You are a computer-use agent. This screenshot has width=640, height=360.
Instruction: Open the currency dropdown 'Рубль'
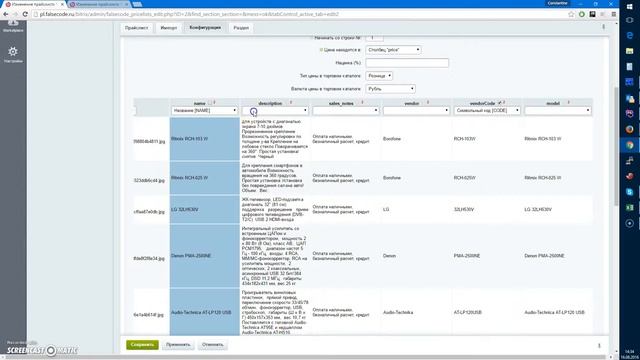coord(390,89)
